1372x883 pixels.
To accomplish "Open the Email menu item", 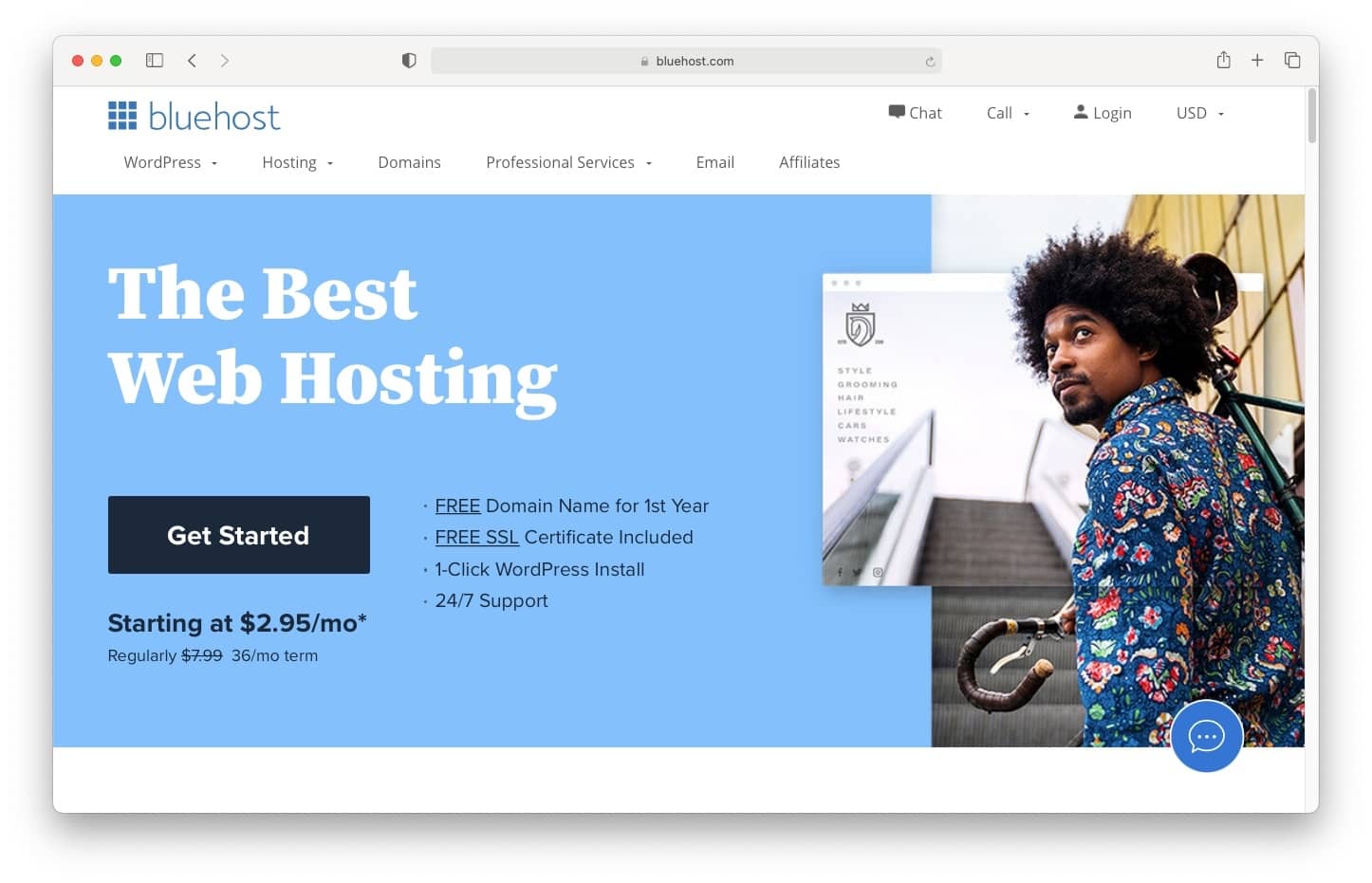I will (x=714, y=162).
